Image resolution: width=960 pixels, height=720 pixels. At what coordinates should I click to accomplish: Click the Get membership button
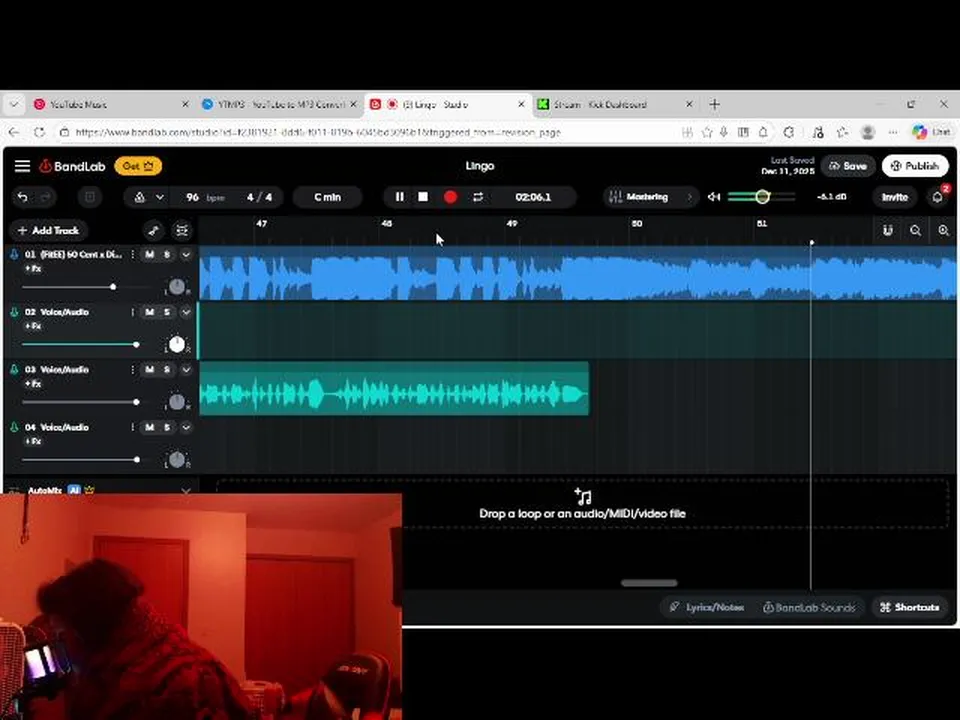(x=138, y=166)
